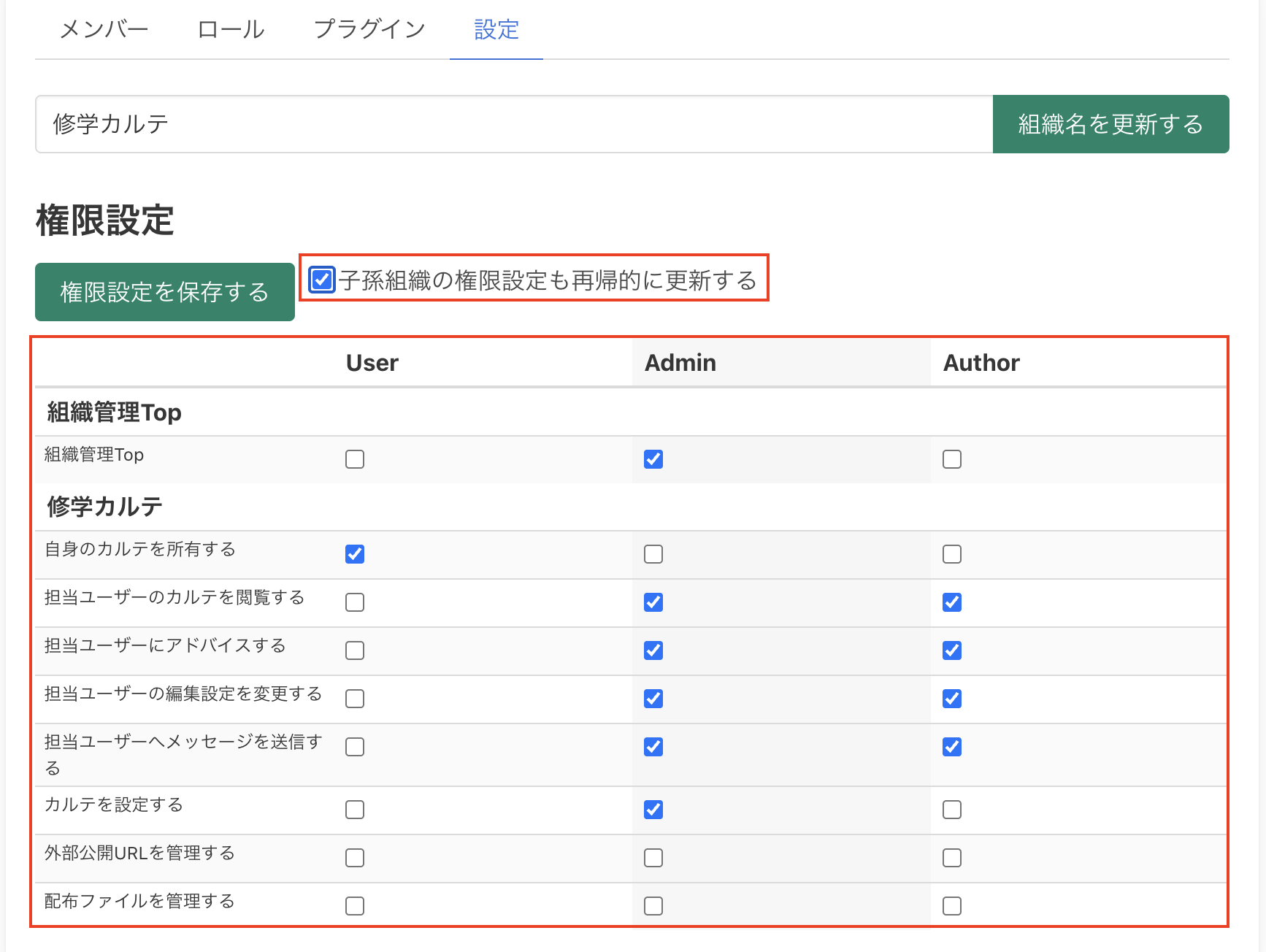Check Author for 配布ファイルを管理する
Image resolution: width=1266 pixels, height=952 pixels.
[x=952, y=906]
